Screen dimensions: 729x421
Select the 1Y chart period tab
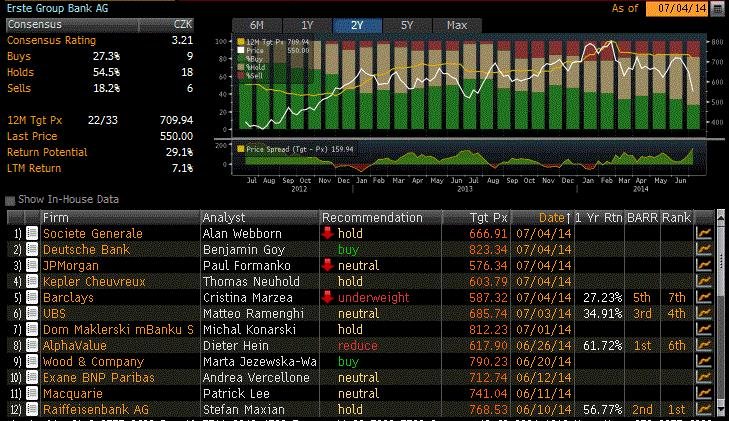coord(307,26)
